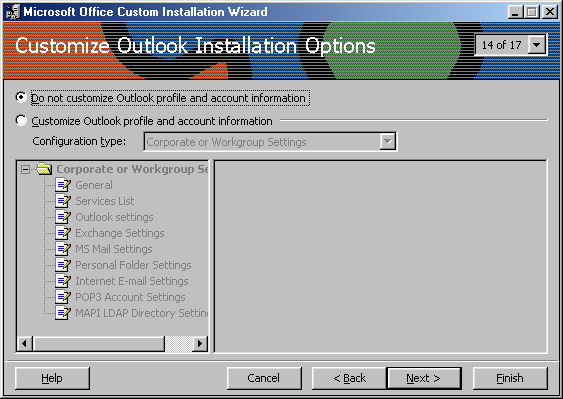Click the Corporate or Workgroup folder icon
This screenshot has width=563, height=399.
45,168
